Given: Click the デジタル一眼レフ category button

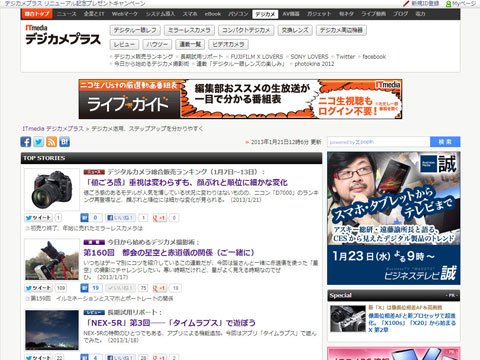Looking at the screenshot, I should click(135, 30).
